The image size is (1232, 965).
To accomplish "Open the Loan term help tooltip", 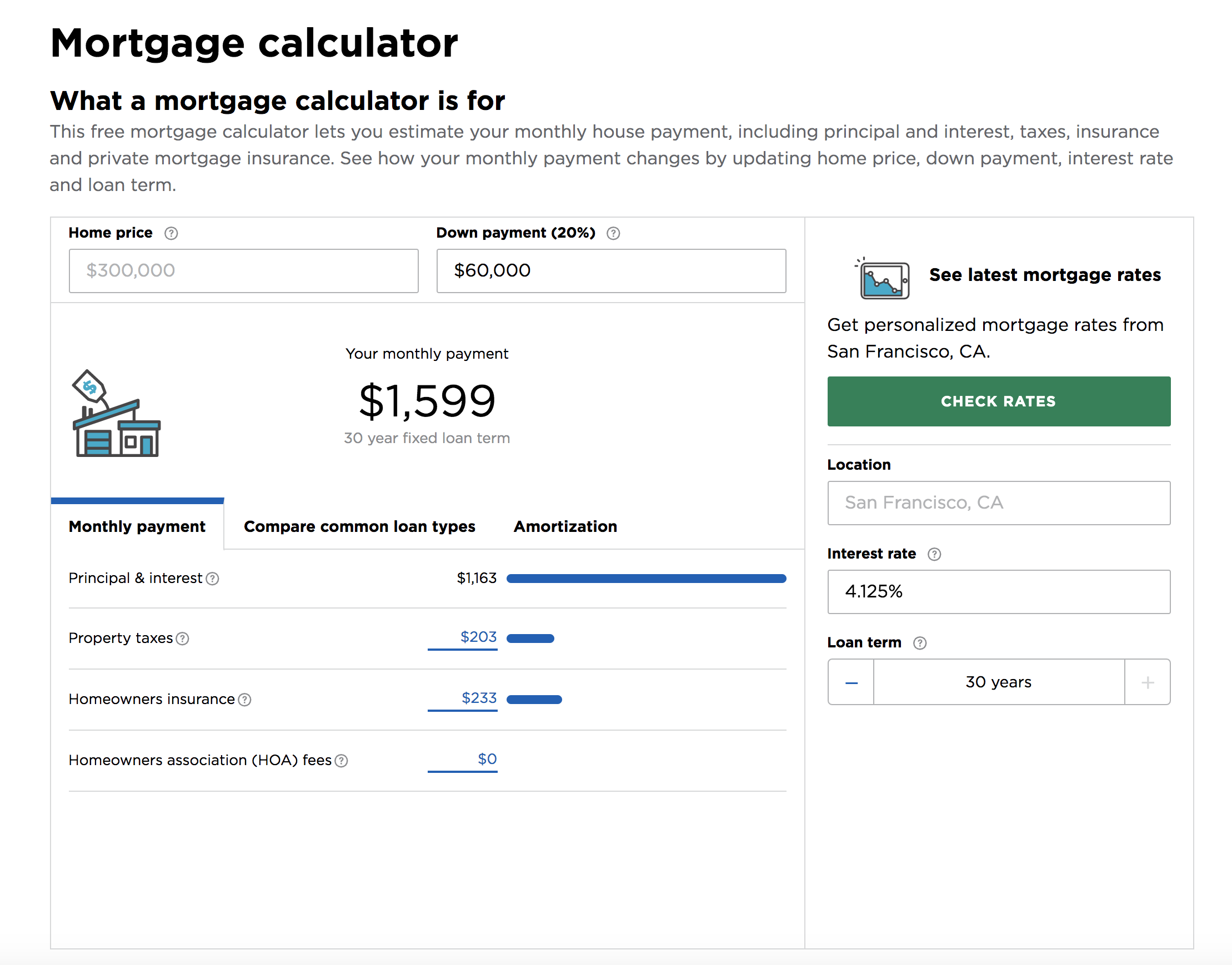I will [x=920, y=642].
